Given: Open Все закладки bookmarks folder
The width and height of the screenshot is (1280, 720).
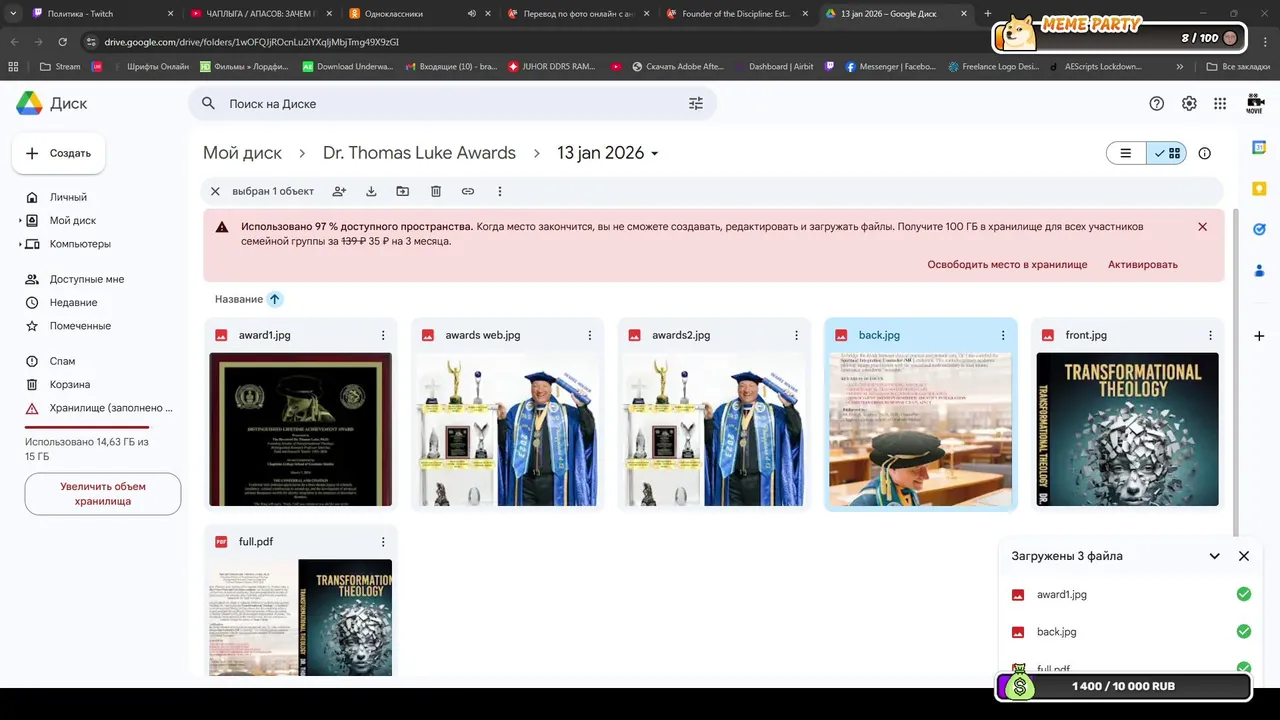Looking at the screenshot, I should (1236, 67).
